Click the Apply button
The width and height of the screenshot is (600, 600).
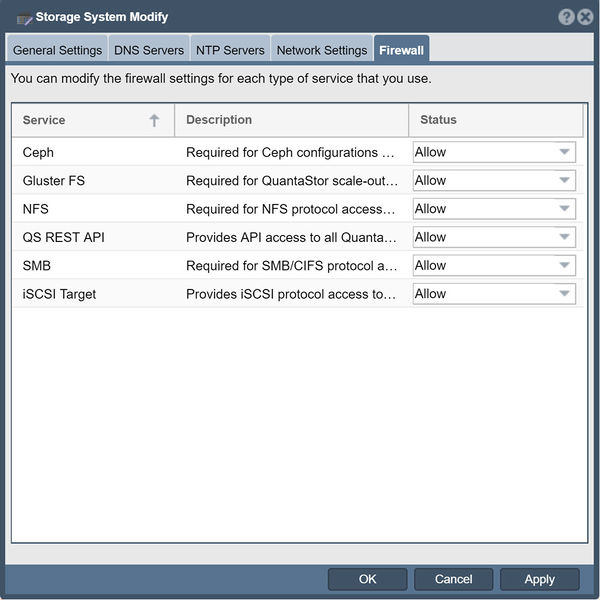540,579
